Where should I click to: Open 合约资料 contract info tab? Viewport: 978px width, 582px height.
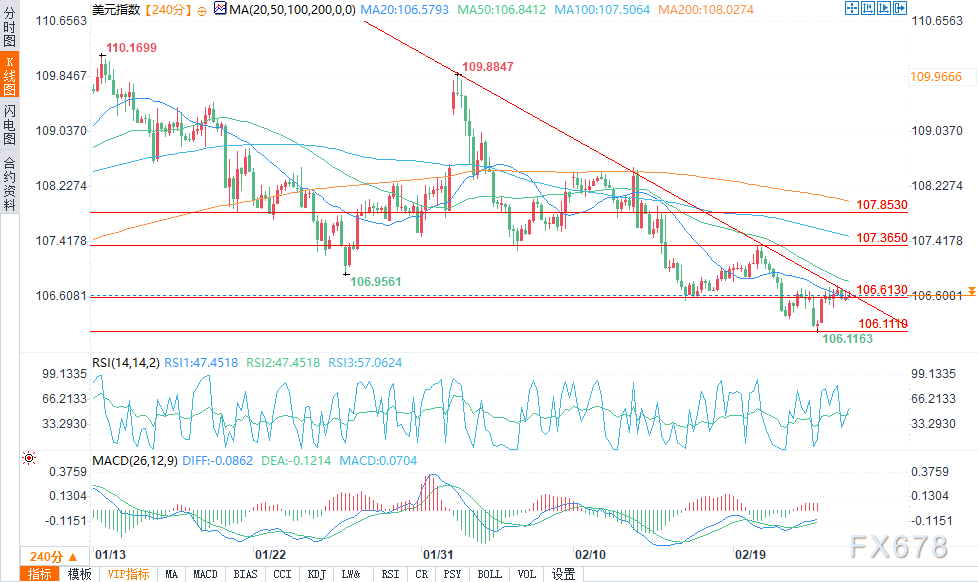[x=9, y=183]
